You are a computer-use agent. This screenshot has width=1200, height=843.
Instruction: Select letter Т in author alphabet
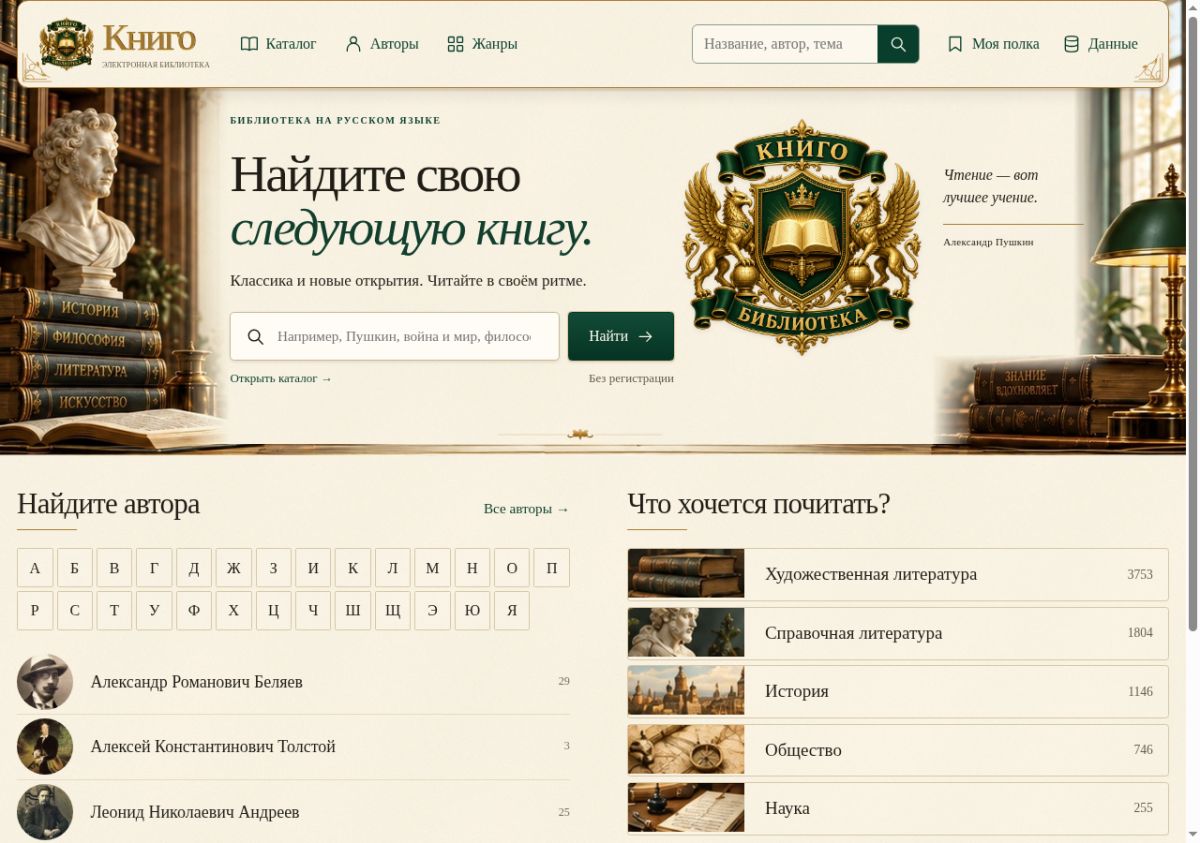114,611
